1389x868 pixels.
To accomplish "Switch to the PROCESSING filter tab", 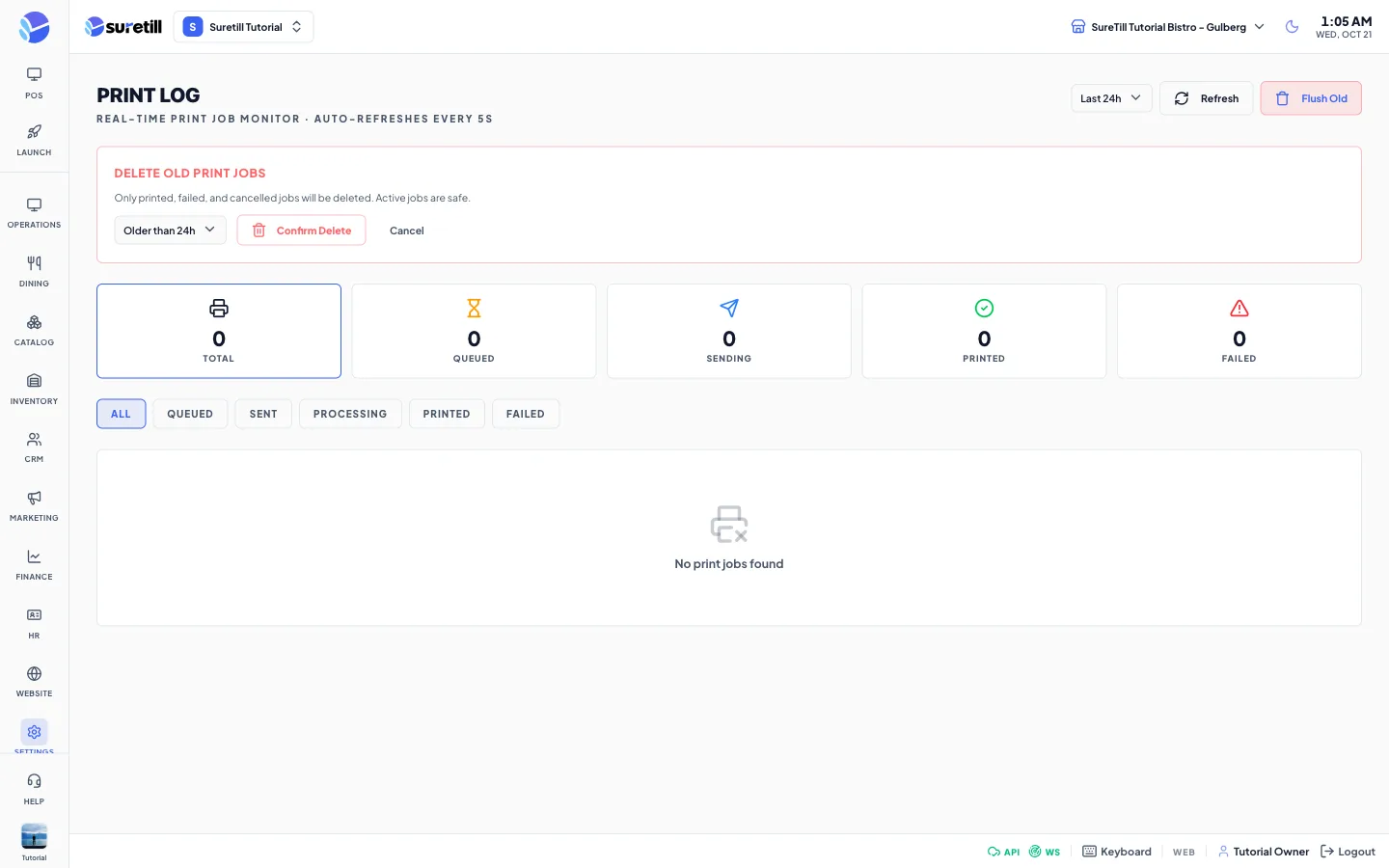I will [350, 414].
